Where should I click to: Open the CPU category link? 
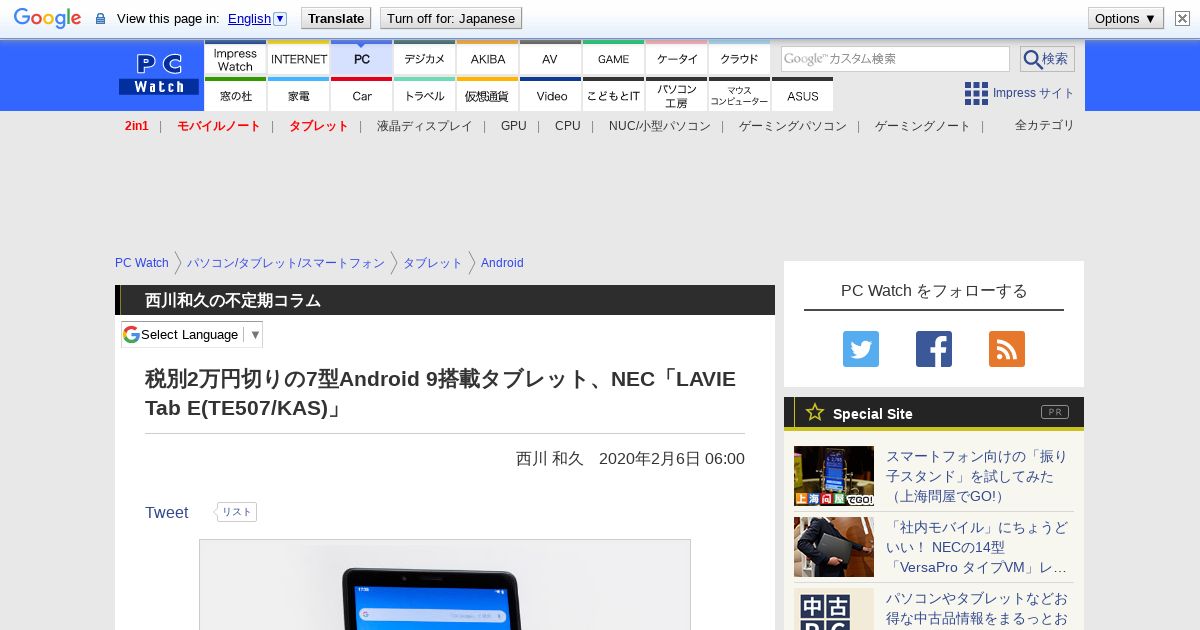(568, 126)
